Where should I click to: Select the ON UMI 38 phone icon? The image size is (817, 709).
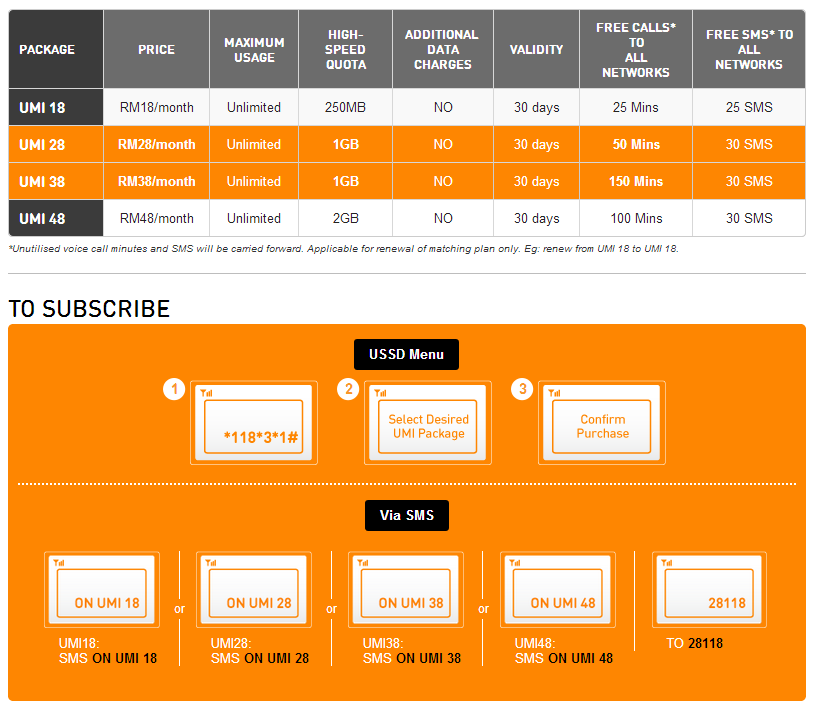point(405,589)
